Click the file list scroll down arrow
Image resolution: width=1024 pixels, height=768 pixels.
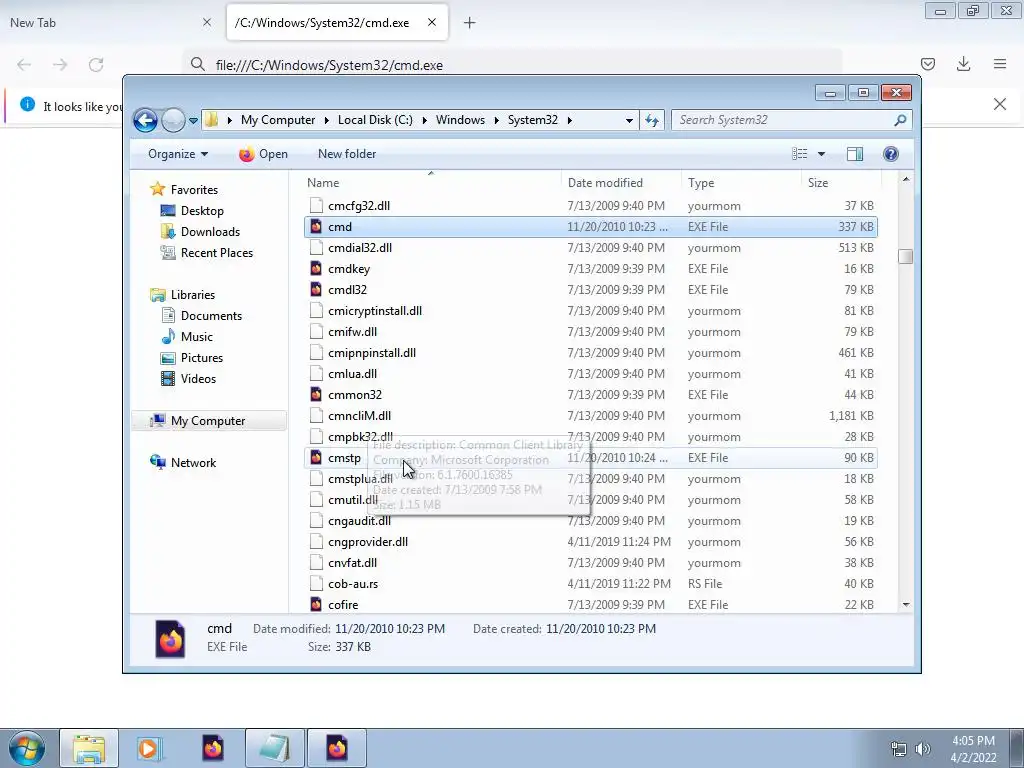pos(905,605)
